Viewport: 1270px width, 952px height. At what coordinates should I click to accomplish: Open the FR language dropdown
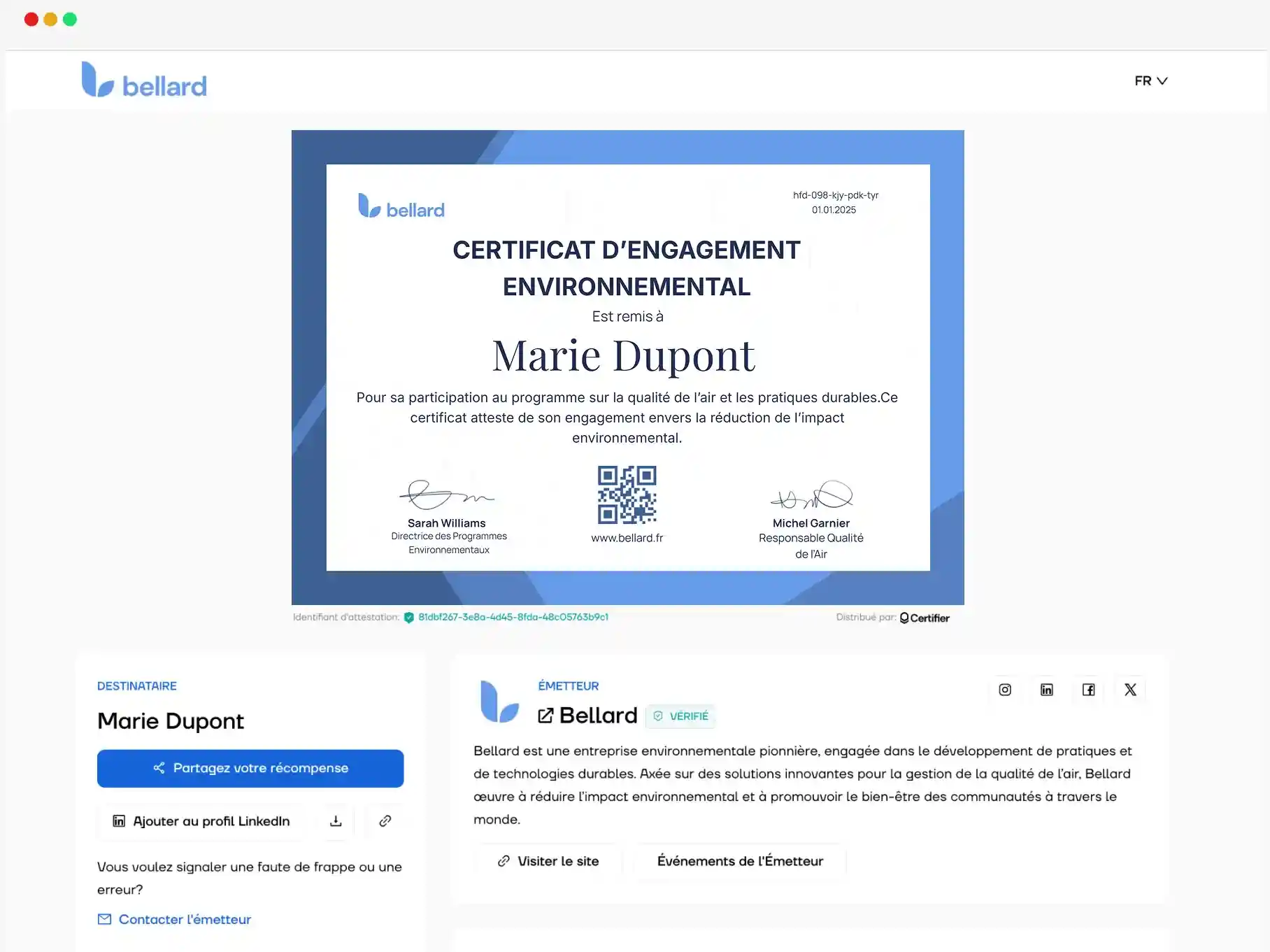point(1143,80)
